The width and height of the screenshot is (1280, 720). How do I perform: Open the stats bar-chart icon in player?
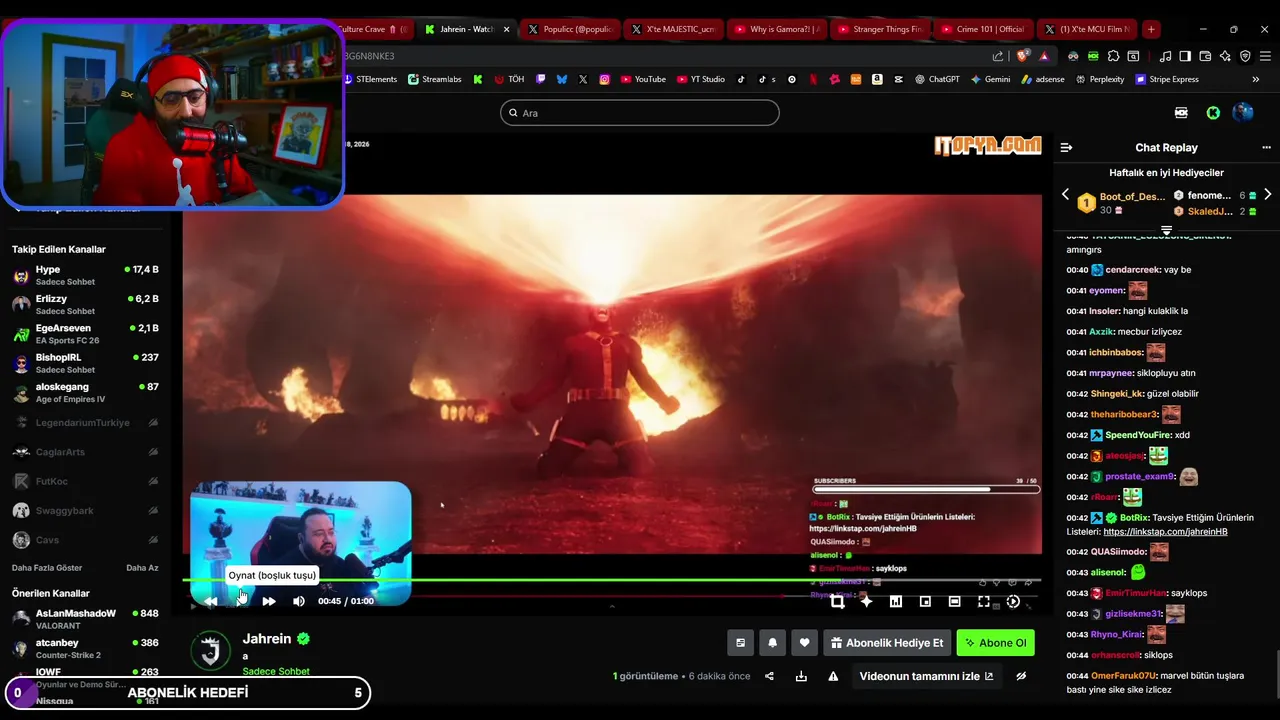point(896,601)
